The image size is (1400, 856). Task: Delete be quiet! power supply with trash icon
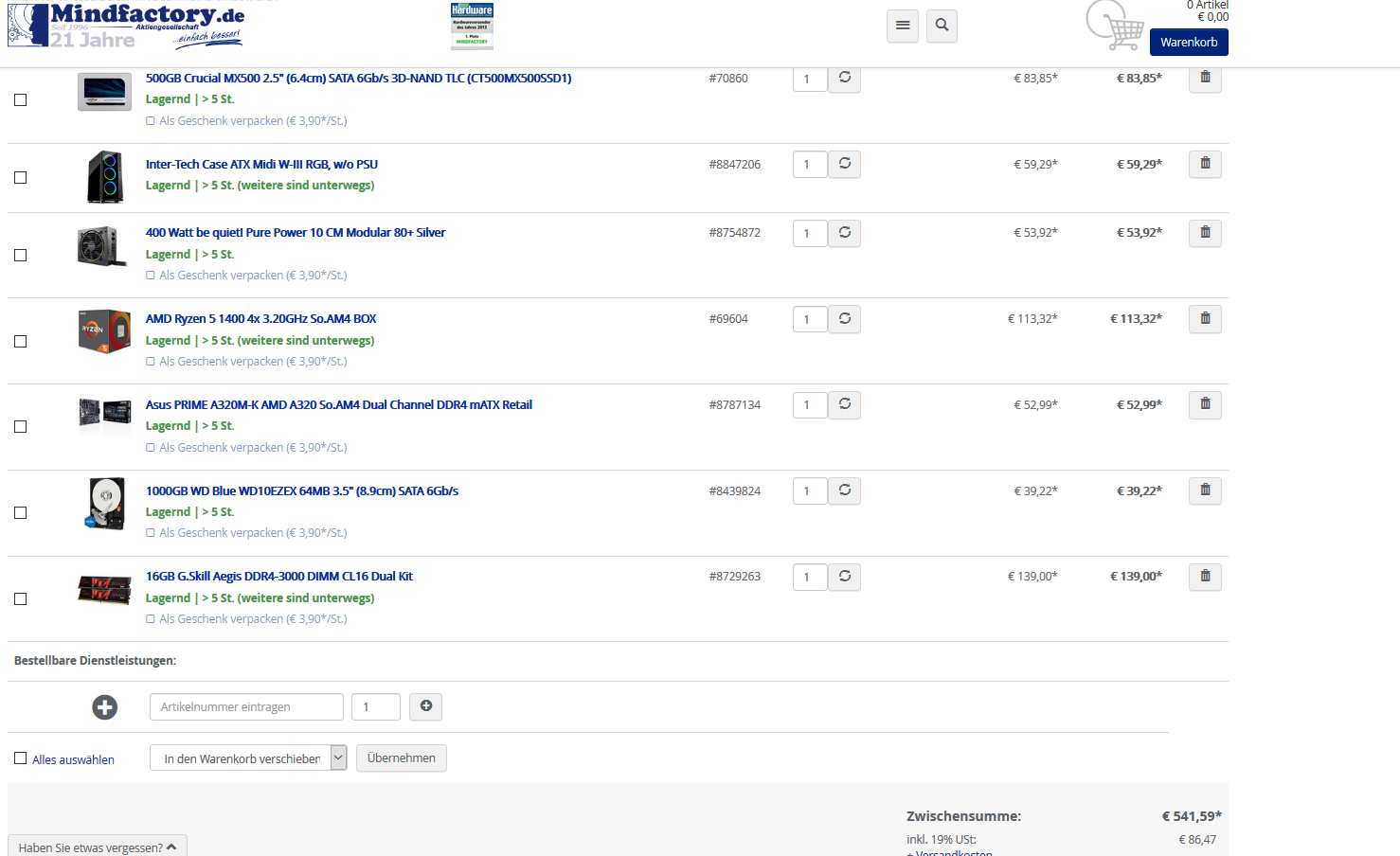[x=1205, y=233]
